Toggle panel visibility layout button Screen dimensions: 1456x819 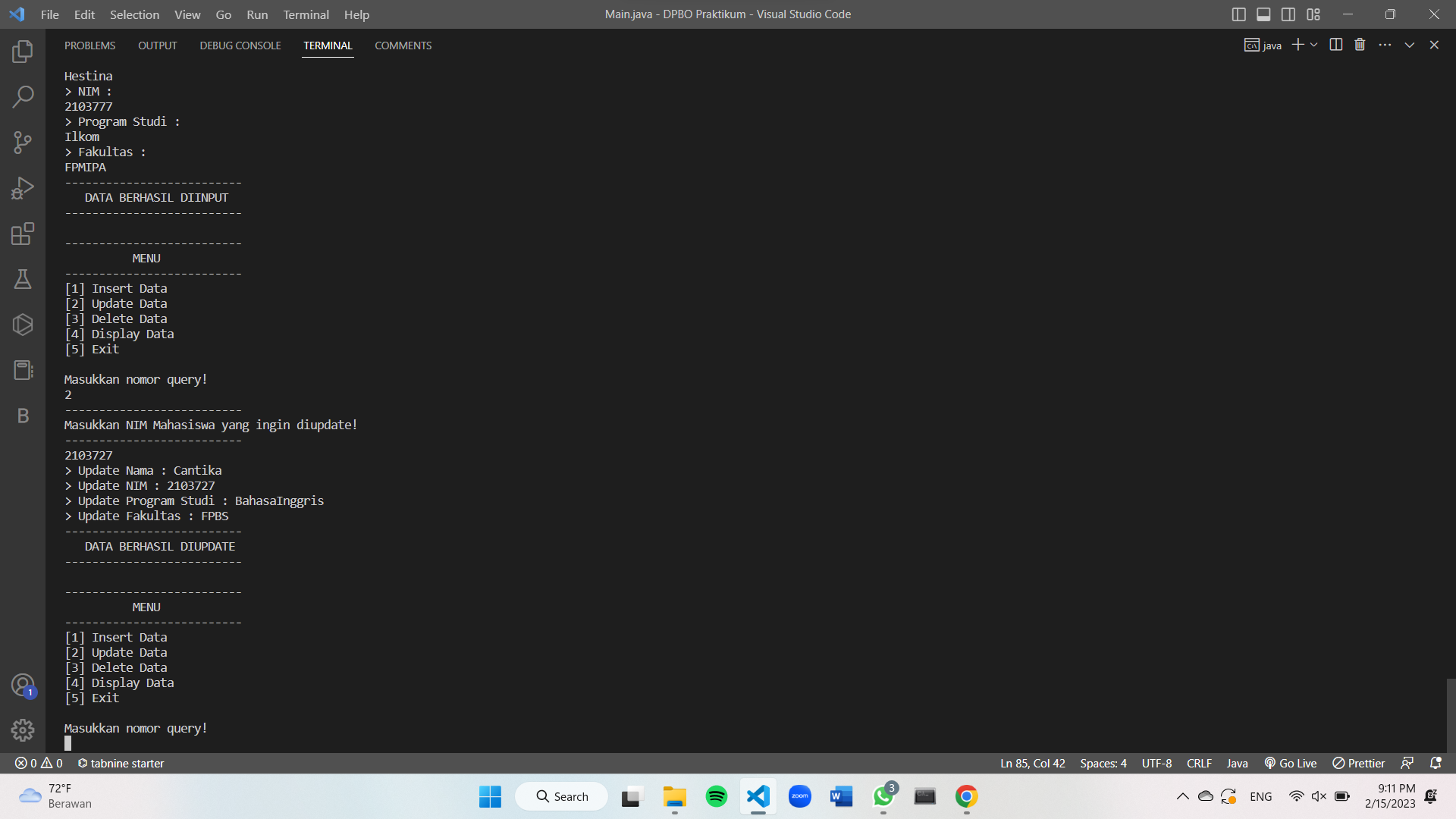1263,14
